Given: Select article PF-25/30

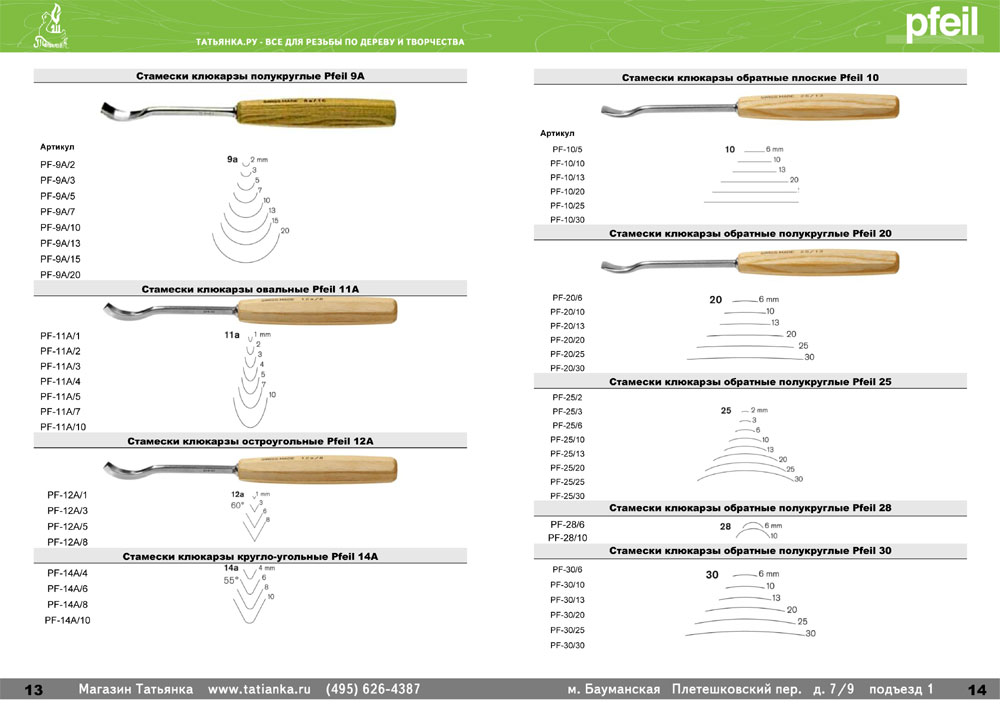Looking at the screenshot, I should [x=567, y=496].
